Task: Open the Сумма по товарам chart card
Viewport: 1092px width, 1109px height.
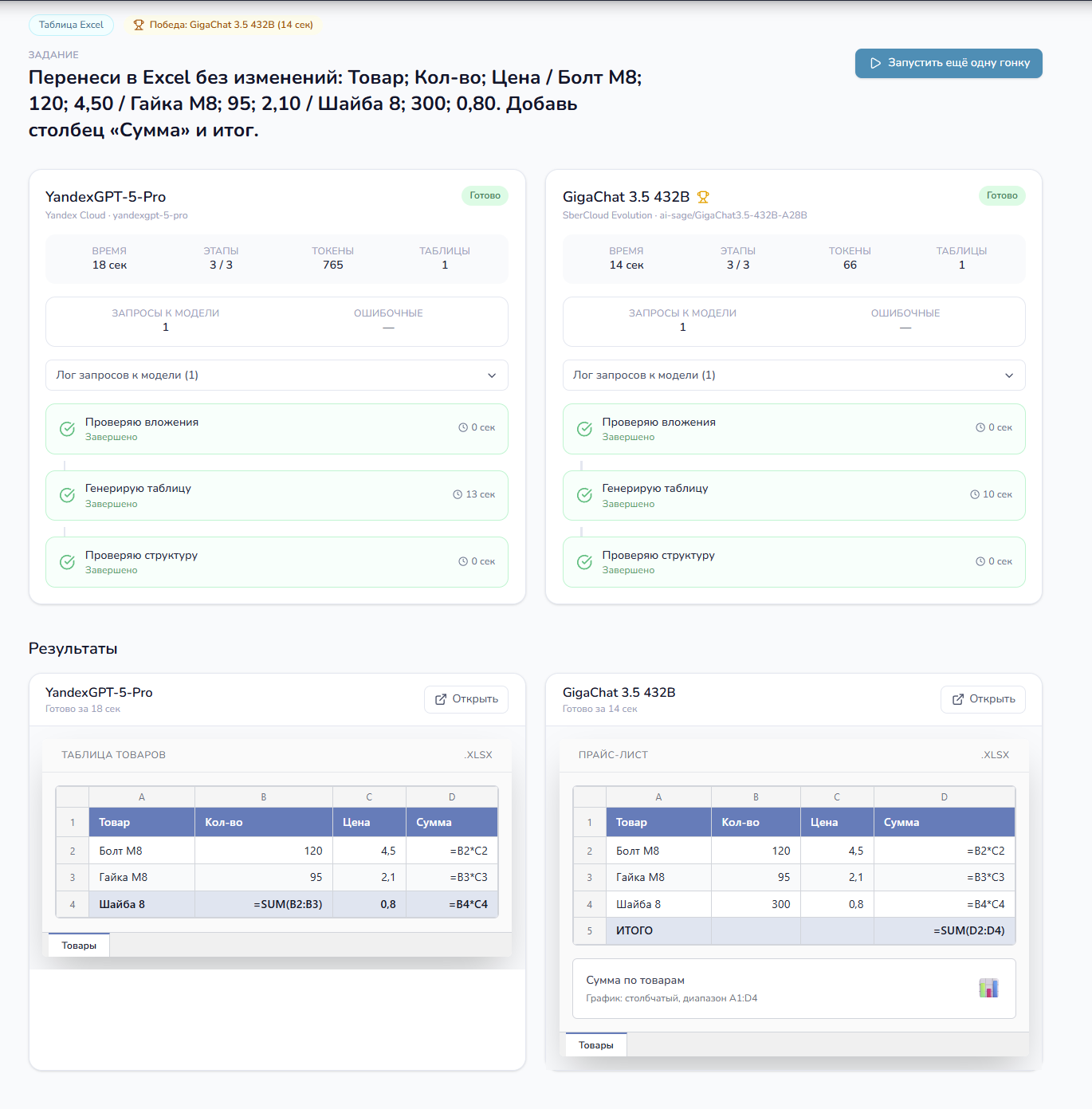Action: pos(794,989)
